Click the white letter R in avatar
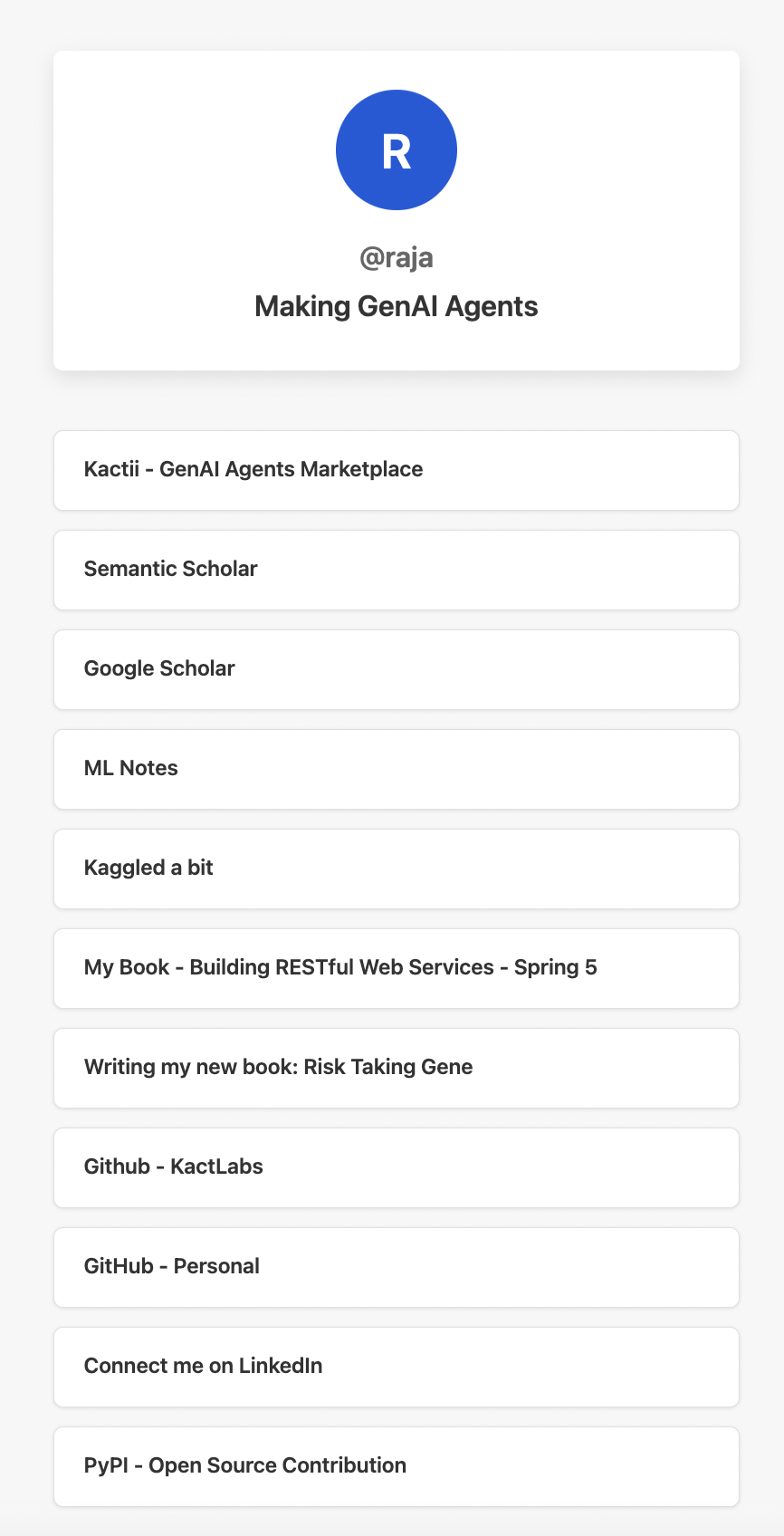Image resolution: width=784 pixels, height=1536 pixels. [x=397, y=151]
